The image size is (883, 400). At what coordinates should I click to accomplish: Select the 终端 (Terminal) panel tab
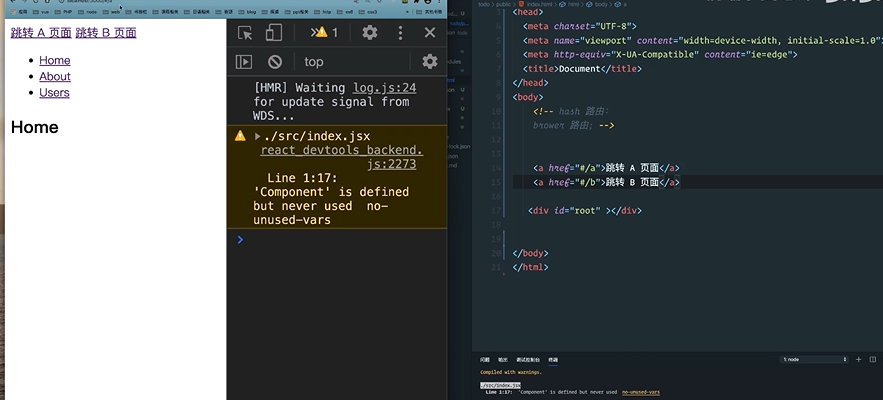553,359
